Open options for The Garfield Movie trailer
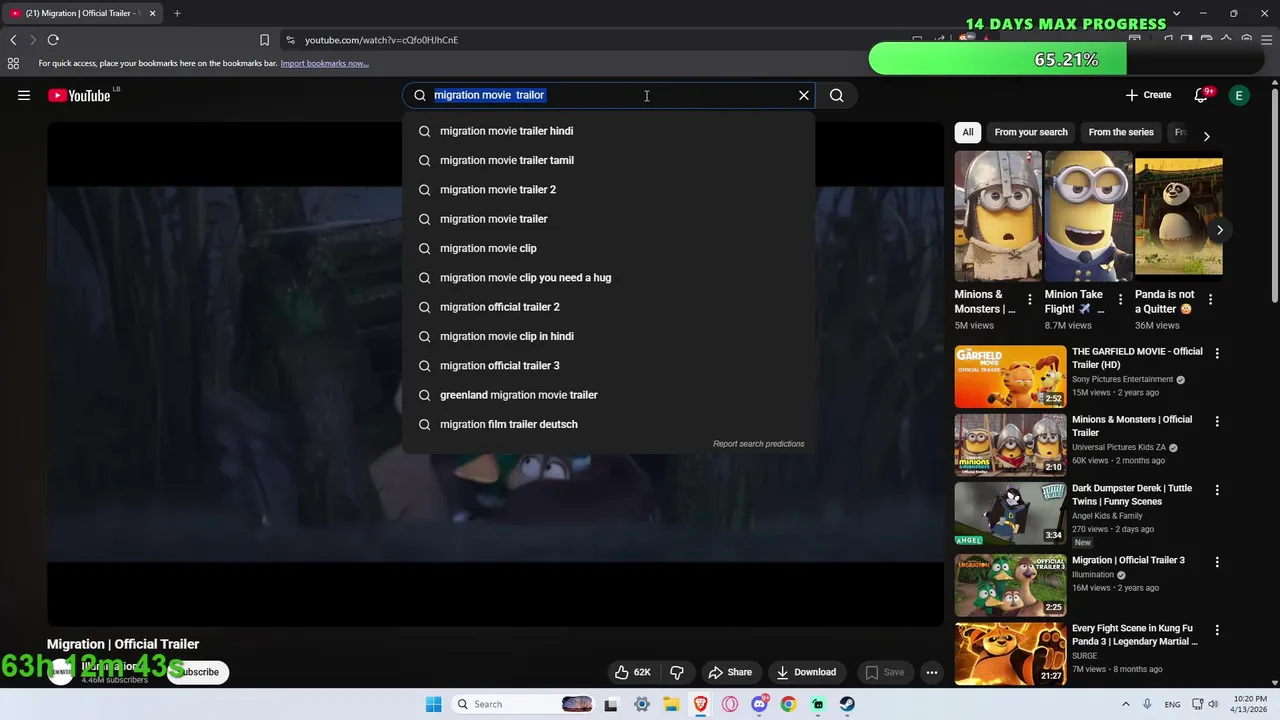The image size is (1280, 720). [x=1217, y=353]
